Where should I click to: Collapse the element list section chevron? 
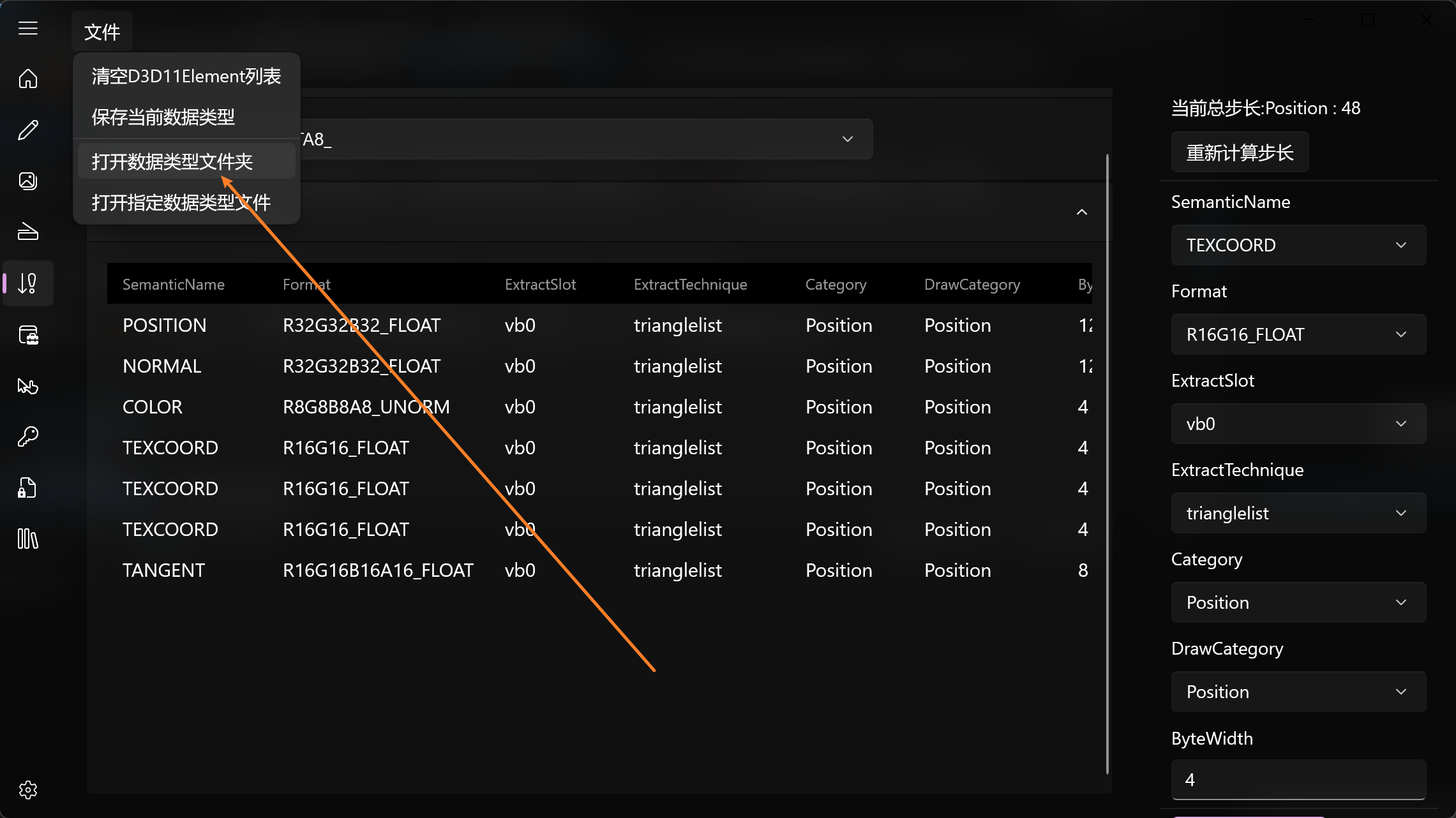click(1081, 212)
